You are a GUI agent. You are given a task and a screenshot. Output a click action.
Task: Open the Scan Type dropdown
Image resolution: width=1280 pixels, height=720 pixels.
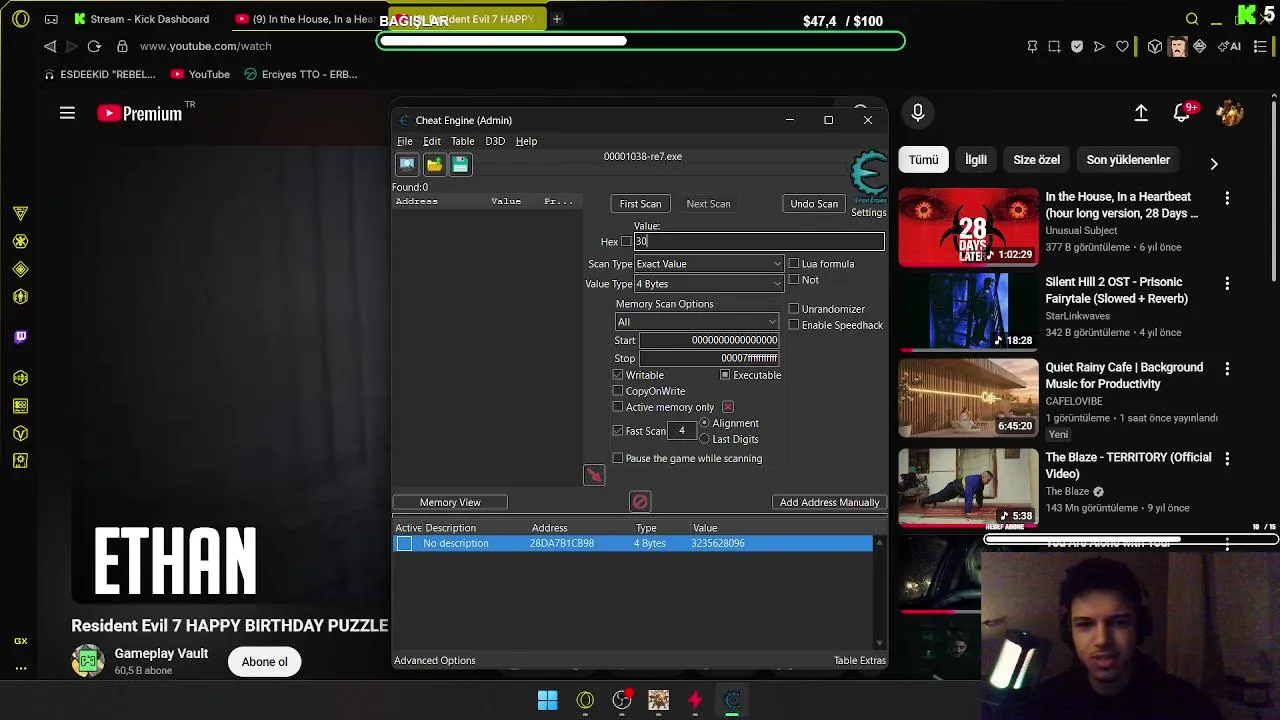pos(708,264)
